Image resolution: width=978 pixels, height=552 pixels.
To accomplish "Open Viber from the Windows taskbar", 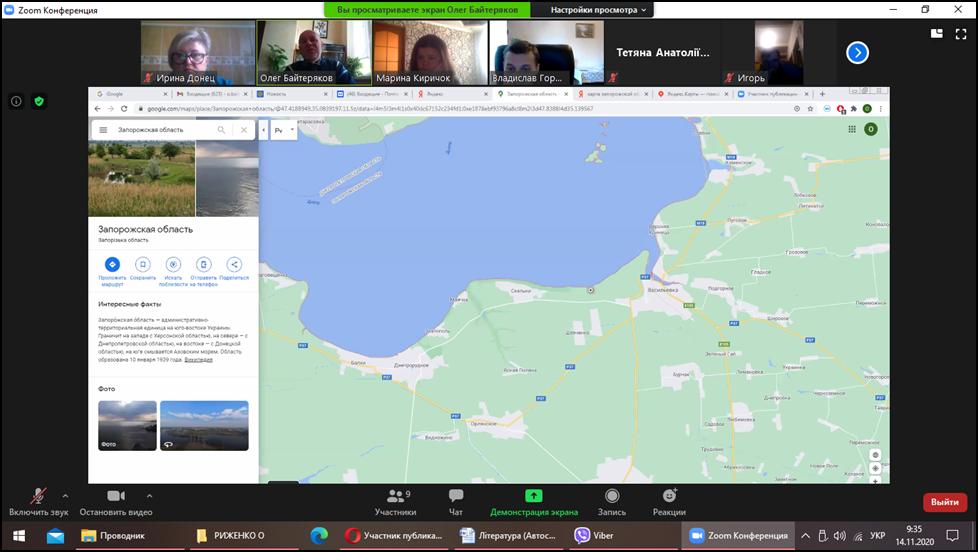I will click(x=596, y=536).
